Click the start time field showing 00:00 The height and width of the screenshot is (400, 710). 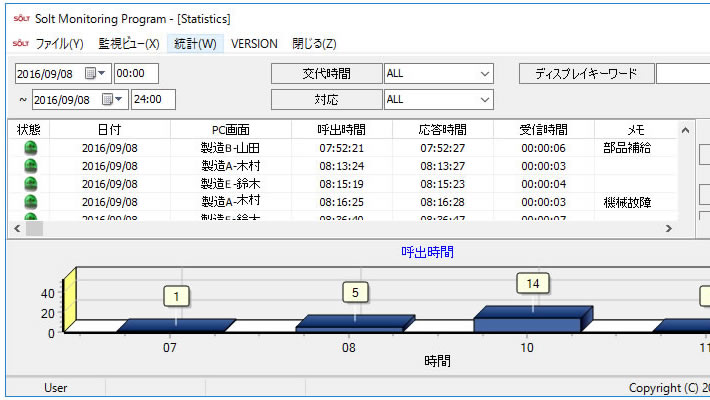pos(136,73)
